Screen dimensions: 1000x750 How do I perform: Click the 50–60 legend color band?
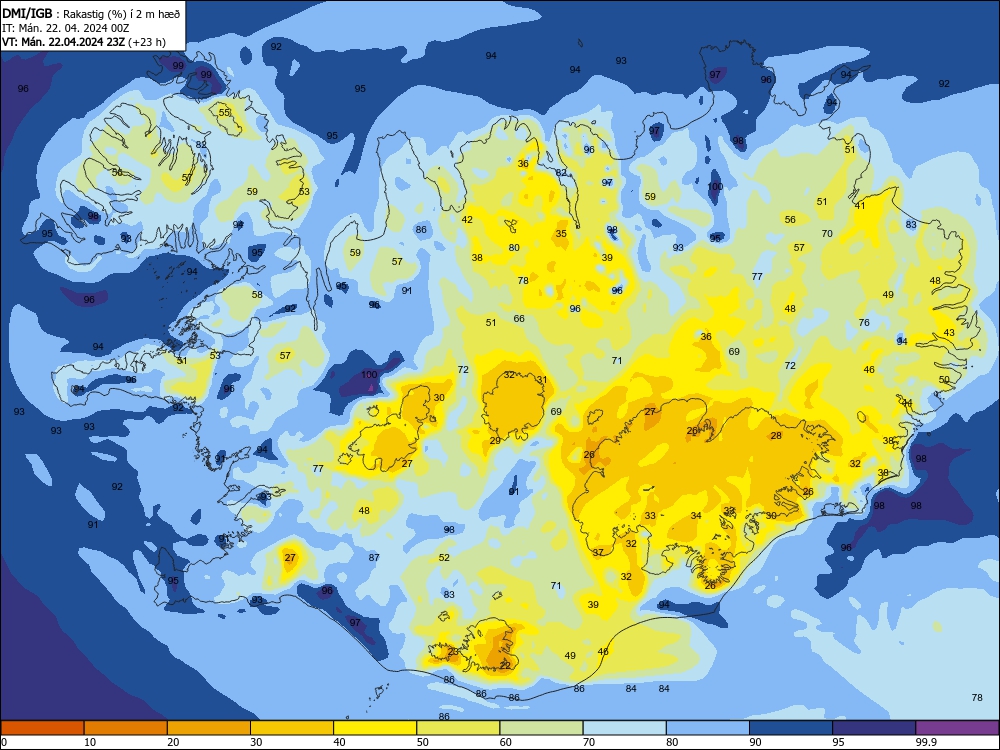pos(459,728)
